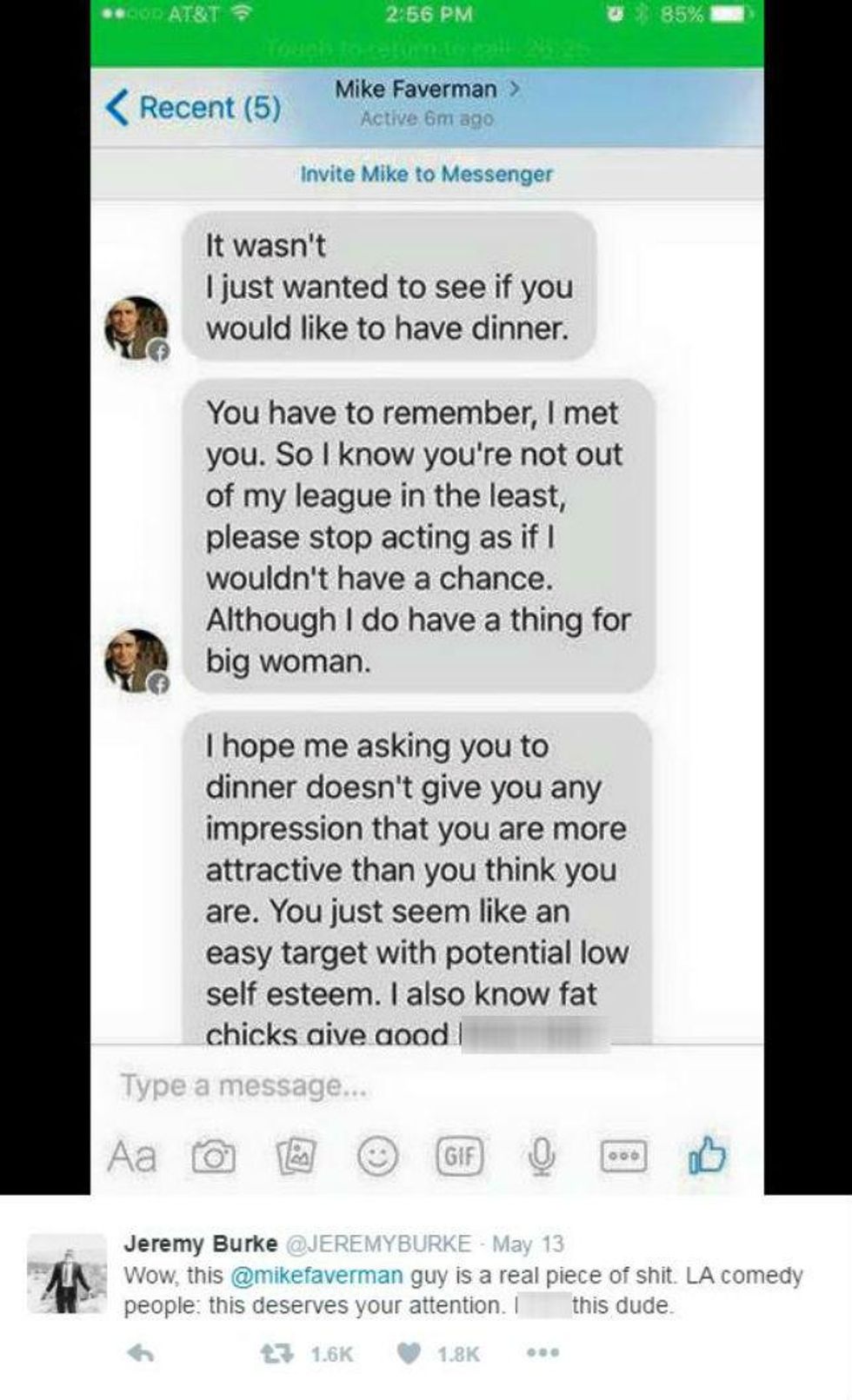Open Mike Faverman contact details chevron
Screen dimensions: 852x1400
click(x=515, y=88)
